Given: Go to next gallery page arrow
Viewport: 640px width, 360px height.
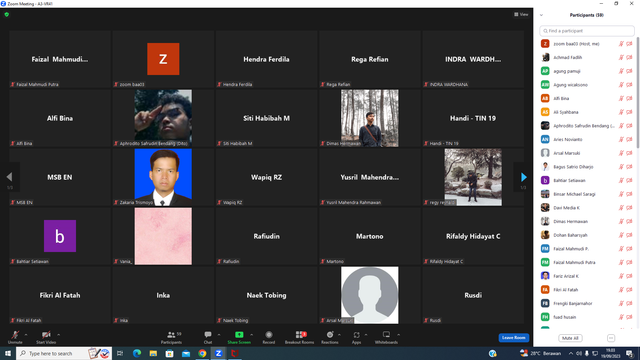Looking at the screenshot, I should [x=524, y=177].
